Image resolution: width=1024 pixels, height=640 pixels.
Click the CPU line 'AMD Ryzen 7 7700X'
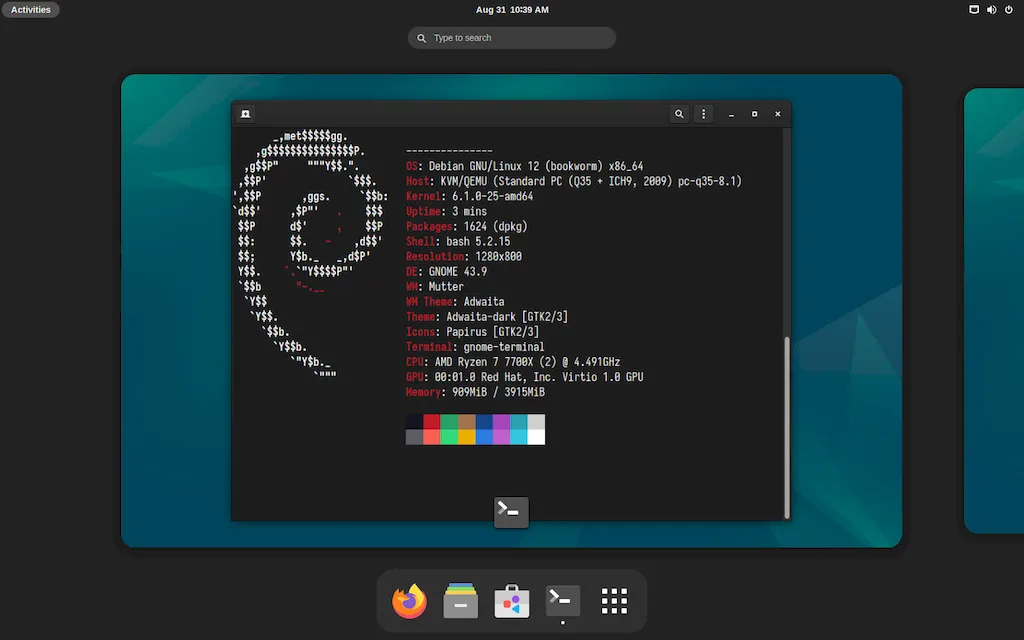[x=484, y=362]
